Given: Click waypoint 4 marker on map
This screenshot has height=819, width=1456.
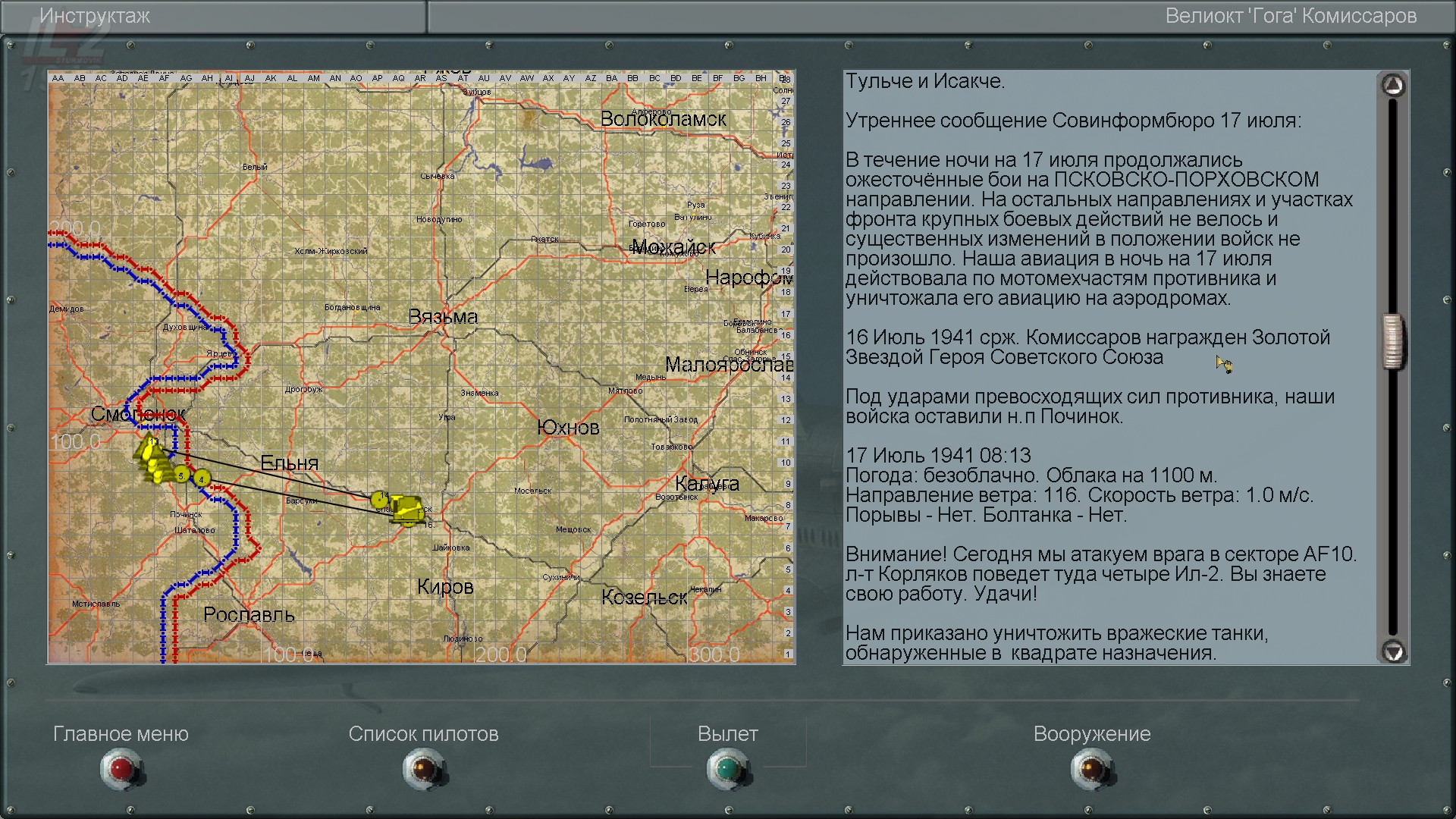Looking at the screenshot, I should tap(202, 479).
